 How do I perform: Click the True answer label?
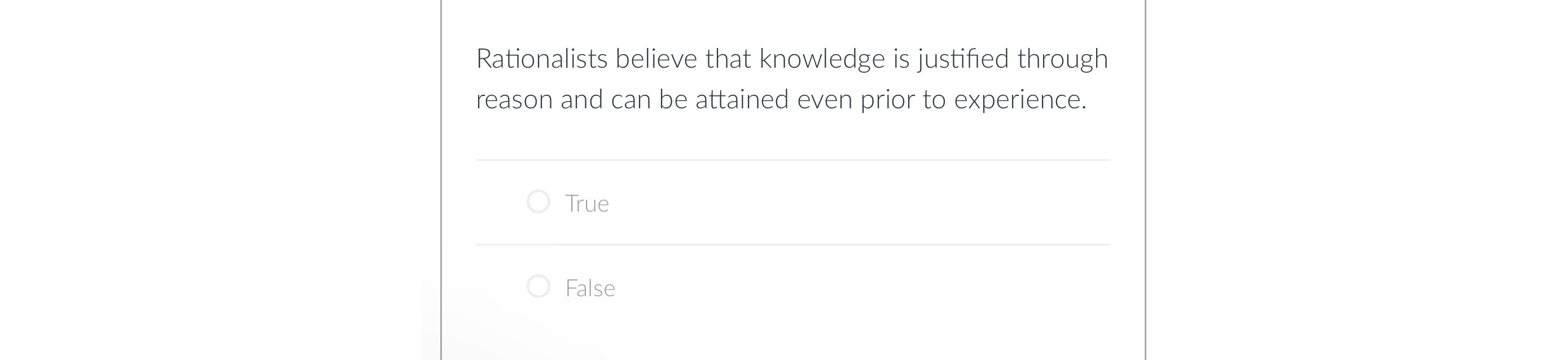(588, 204)
